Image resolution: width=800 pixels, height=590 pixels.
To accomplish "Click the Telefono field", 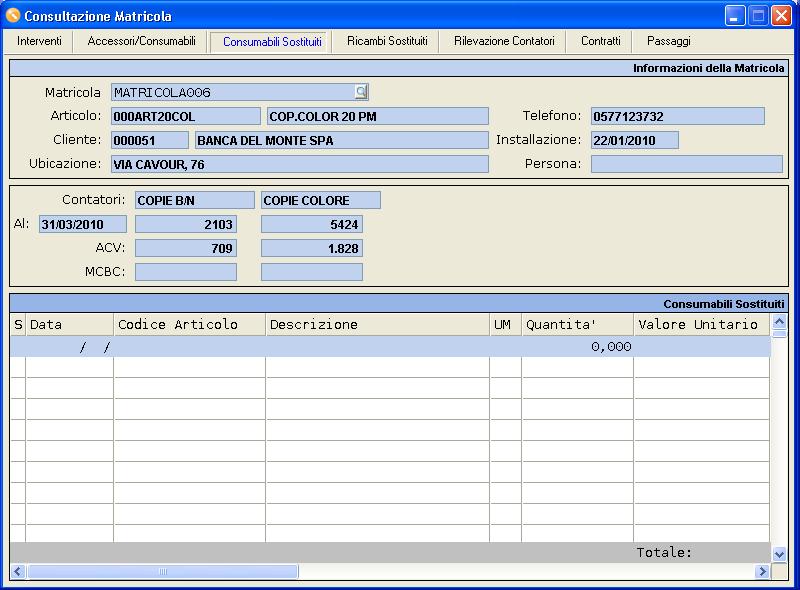I will coord(677,116).
